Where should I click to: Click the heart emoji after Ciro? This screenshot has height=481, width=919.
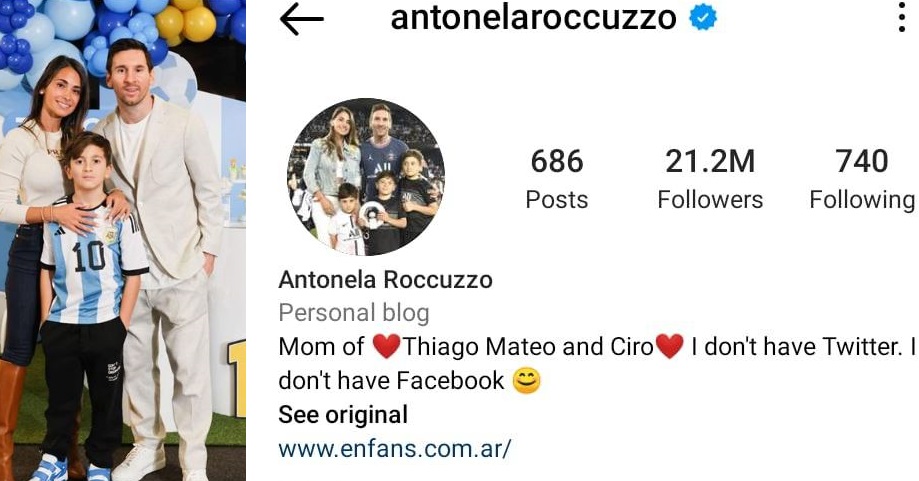tap(669, 346)
